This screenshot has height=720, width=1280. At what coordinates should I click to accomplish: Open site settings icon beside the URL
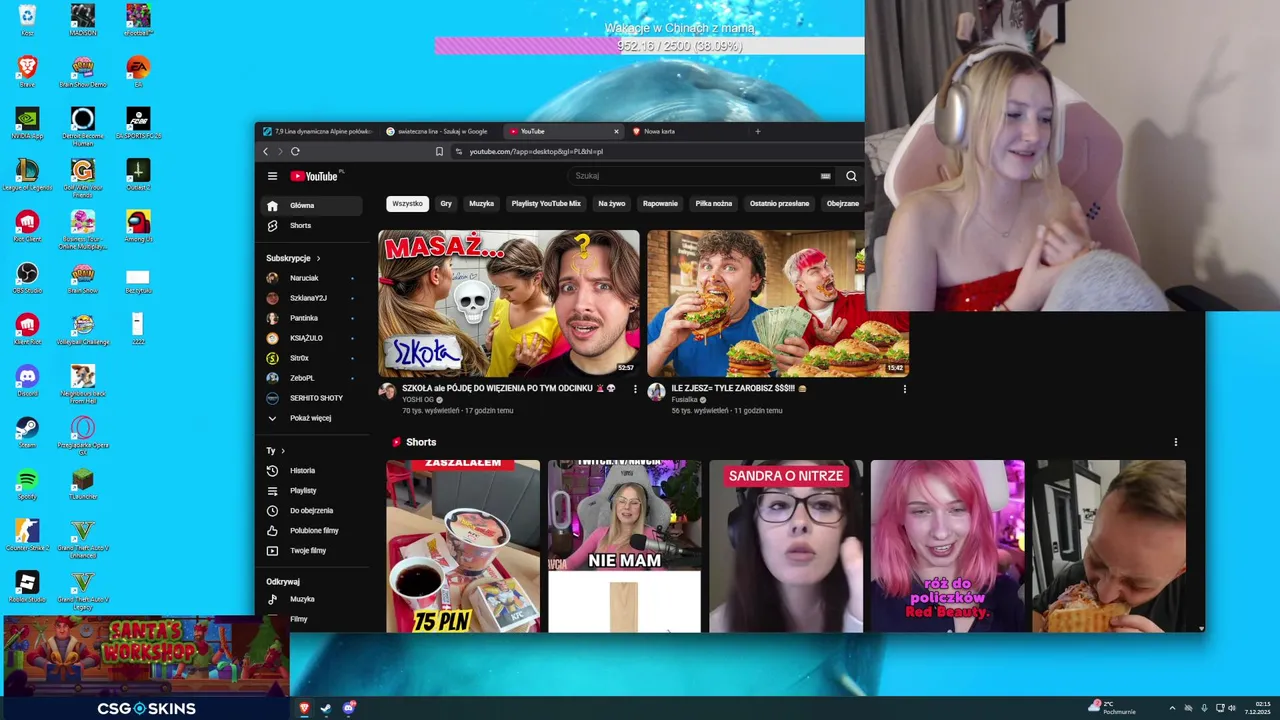[x=459, y=151]
